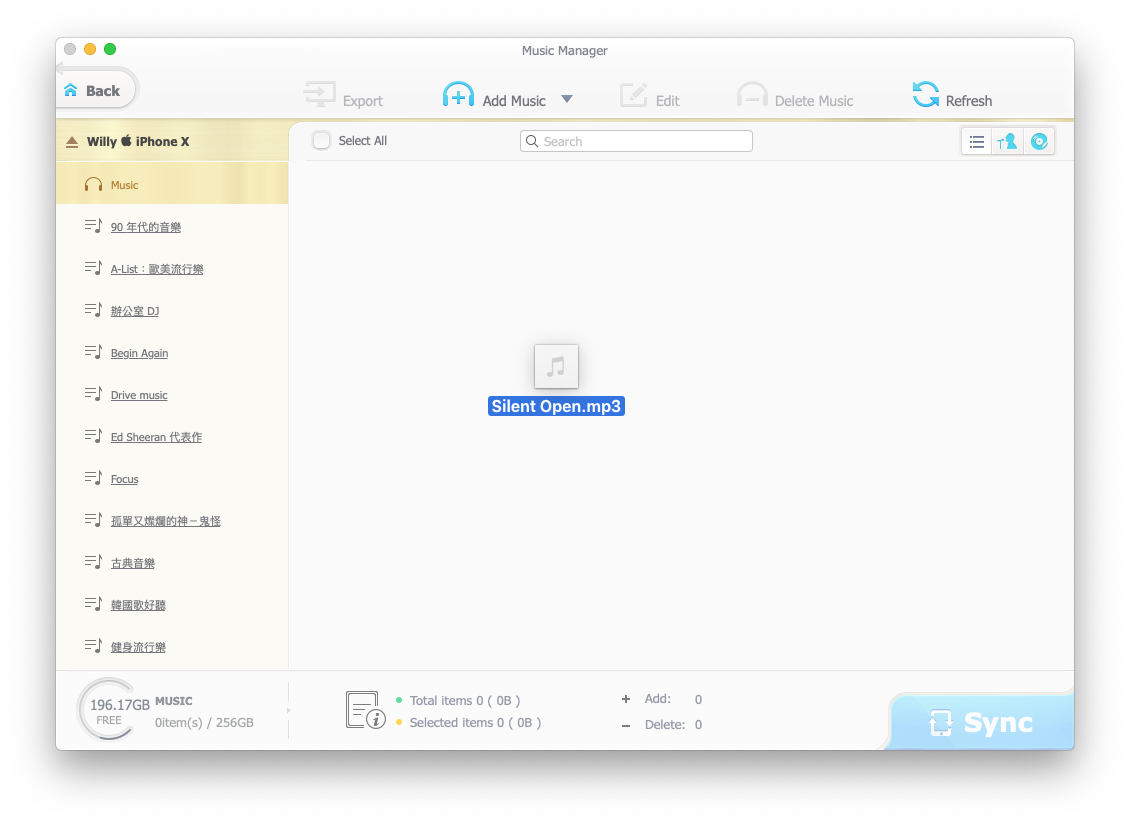Open the 90 年代的音樂 playlist
The image size is (1130, 824).
pos(146,227)
